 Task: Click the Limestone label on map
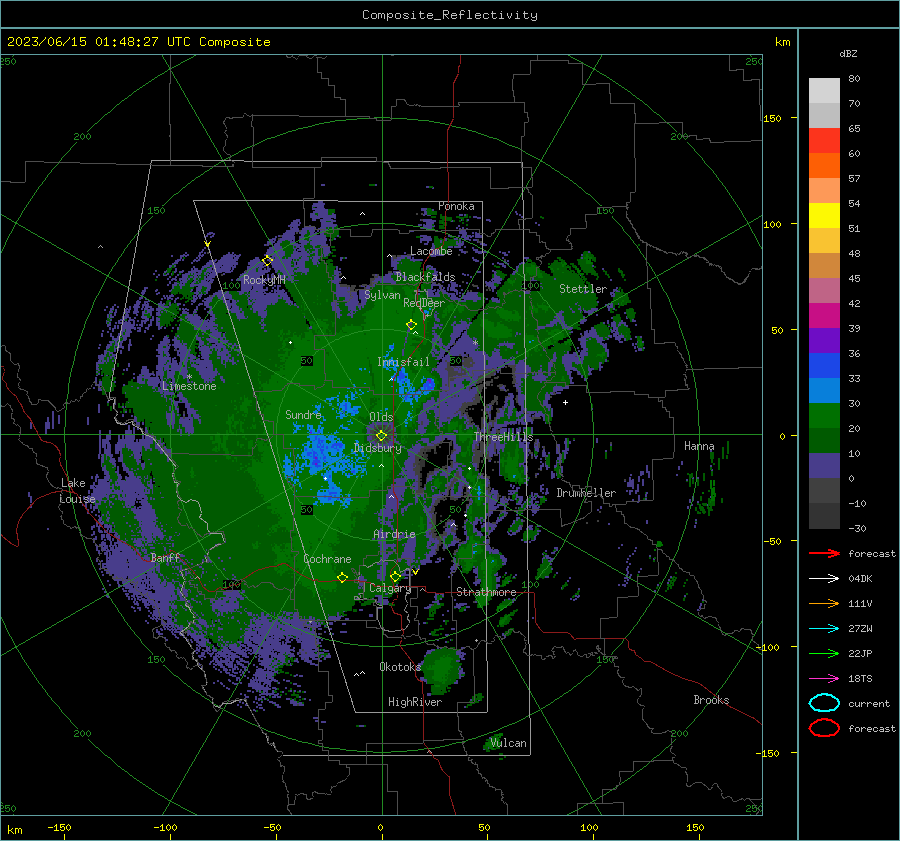tap(189, 386)
